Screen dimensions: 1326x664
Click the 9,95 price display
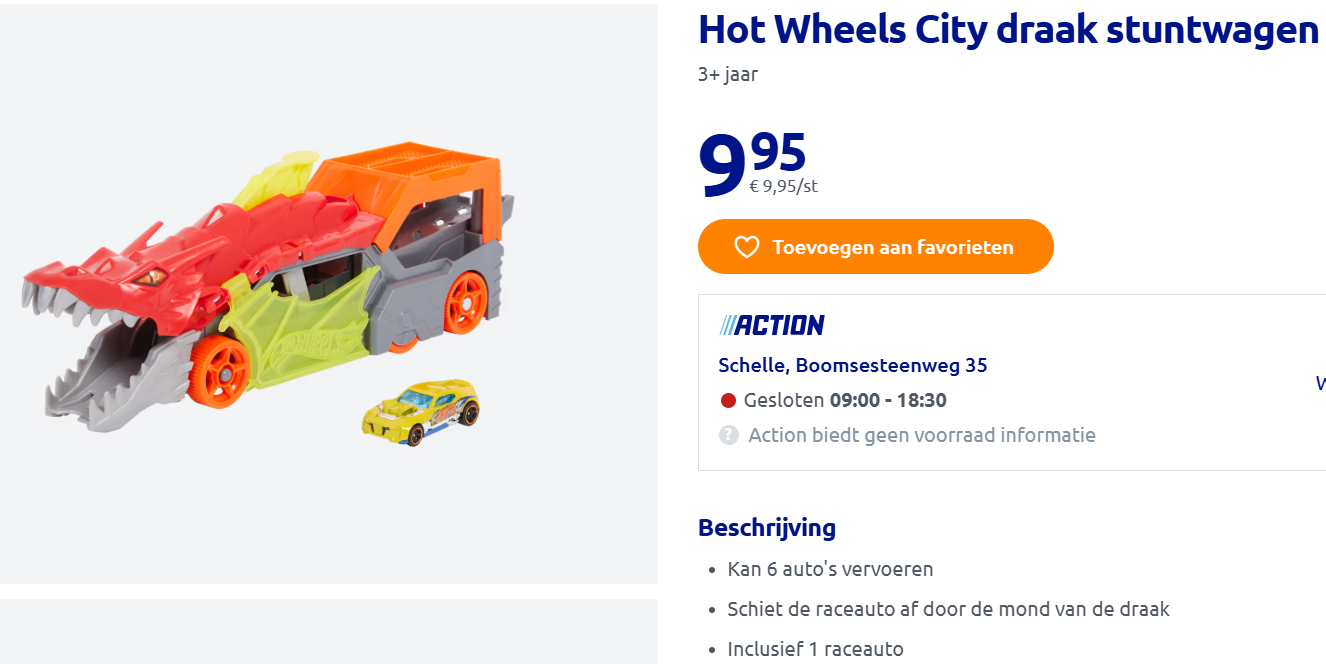[752, 160]
